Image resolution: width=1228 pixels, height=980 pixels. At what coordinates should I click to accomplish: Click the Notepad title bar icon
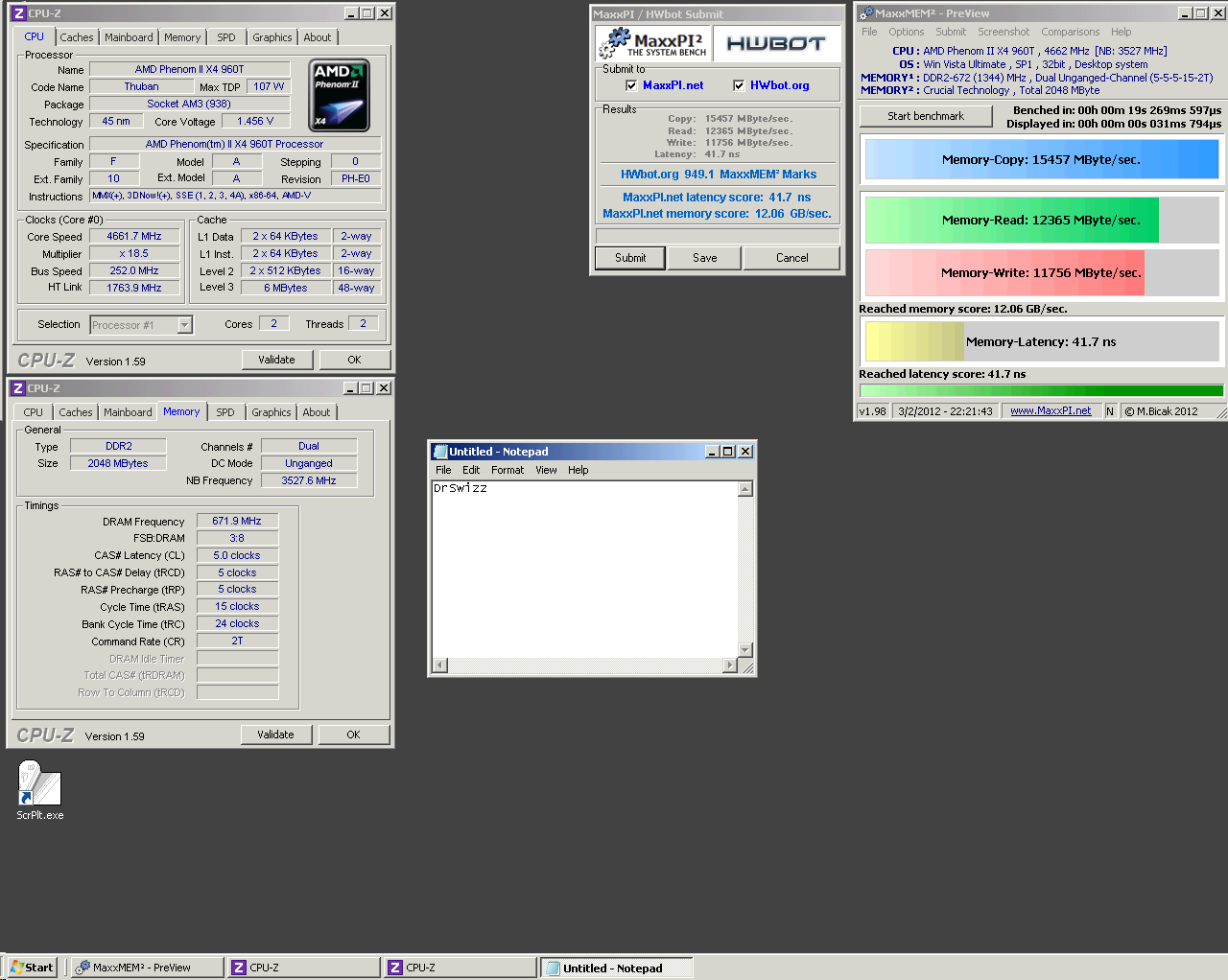point(440,452)
